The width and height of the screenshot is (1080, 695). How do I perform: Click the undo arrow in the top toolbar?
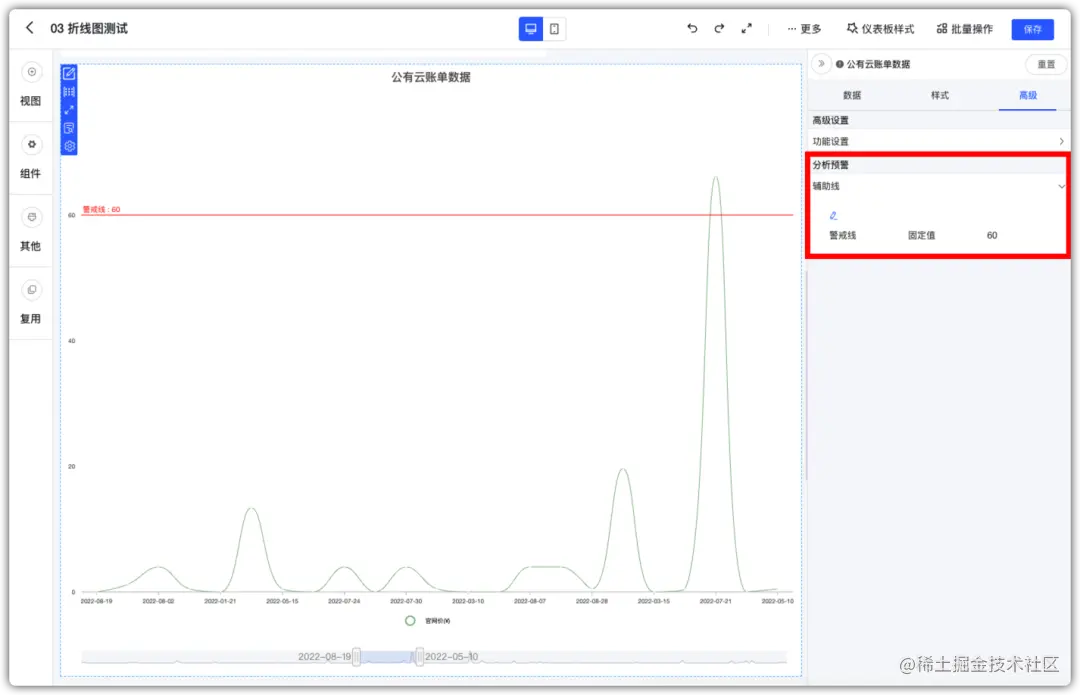point(691,29)
